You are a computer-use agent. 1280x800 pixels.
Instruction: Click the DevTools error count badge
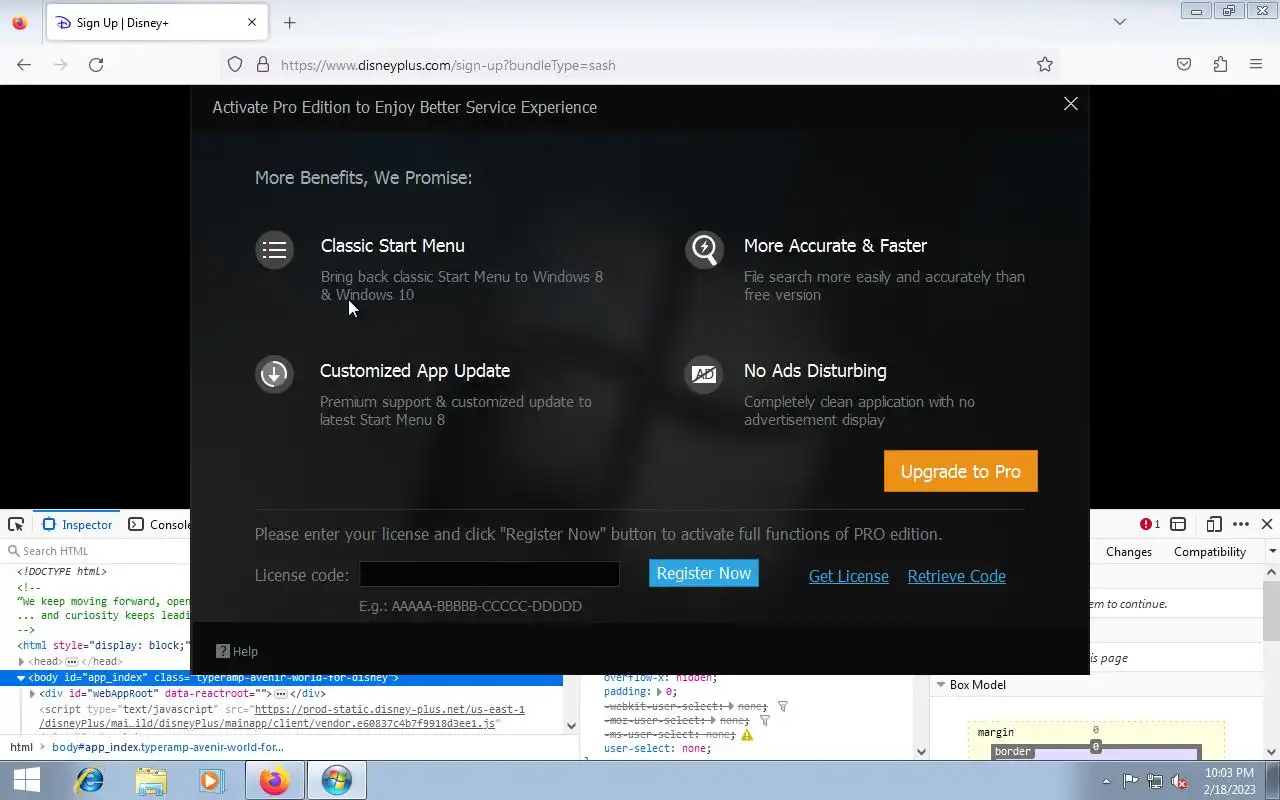tap(1150, 524)
